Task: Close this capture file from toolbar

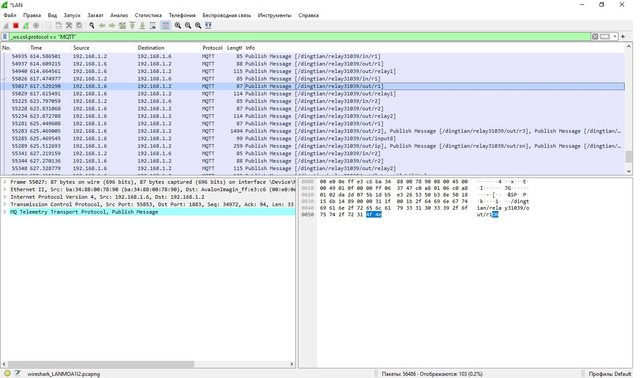Action: [x=69, y=26]
